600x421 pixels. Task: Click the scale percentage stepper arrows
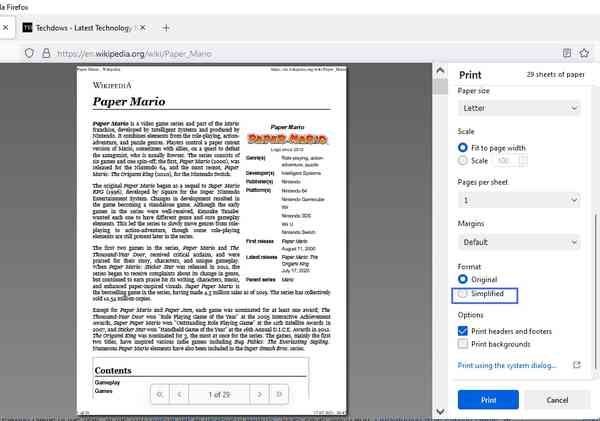pyautogui.click(x=523, y=161)
